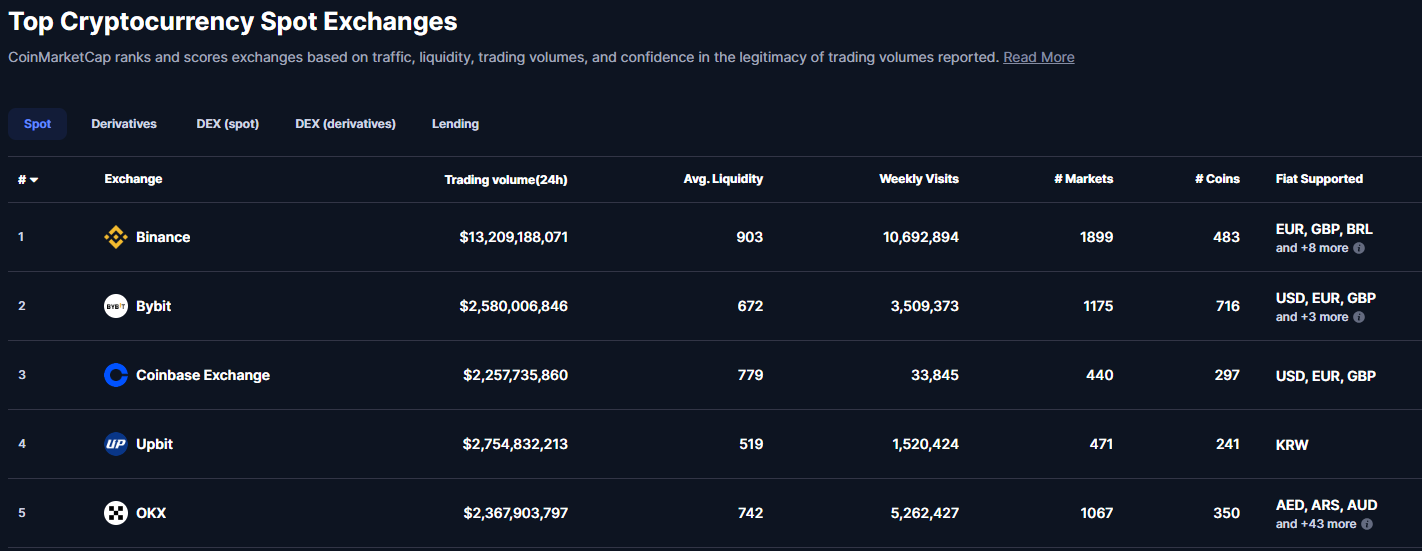The height and width of the screenshot is (551, 1422).
Task: Click OKX markets count 1067
Action: coord(1097,513)
